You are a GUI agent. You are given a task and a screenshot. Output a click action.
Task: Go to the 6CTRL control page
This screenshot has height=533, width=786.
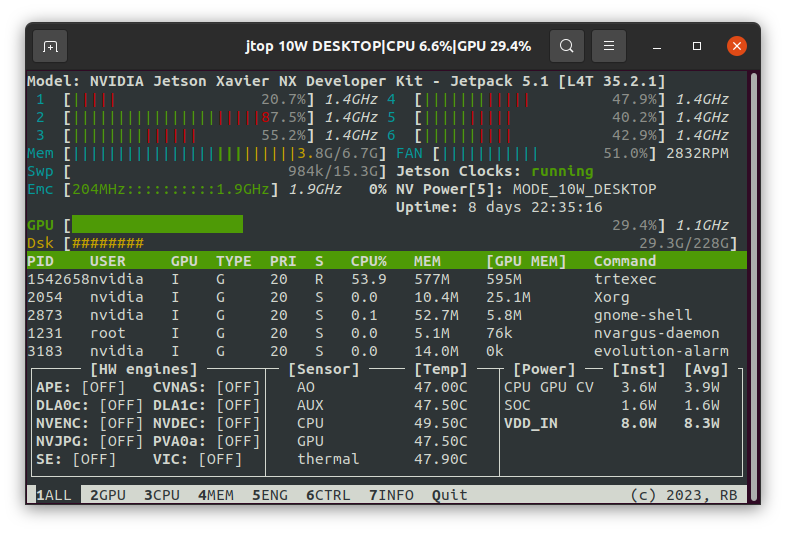pyautogui.click(x=328, y=495)
